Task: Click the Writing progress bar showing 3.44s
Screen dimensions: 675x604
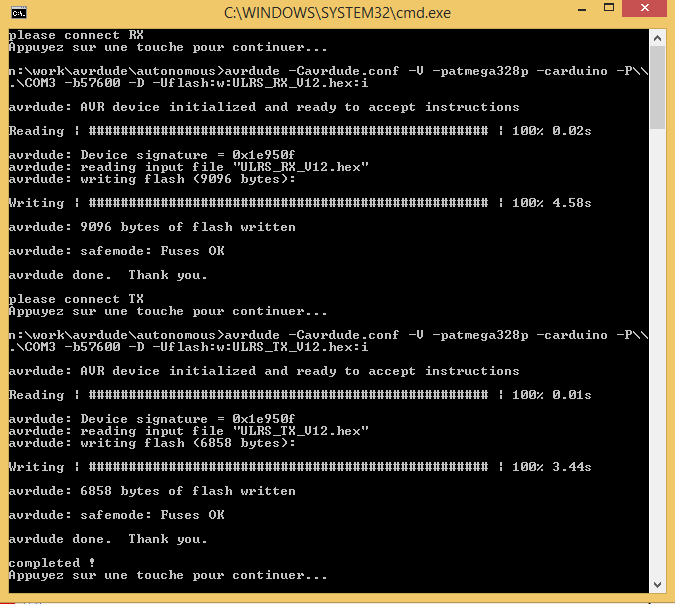Action: pyautogui.click(x=288, y=467)
